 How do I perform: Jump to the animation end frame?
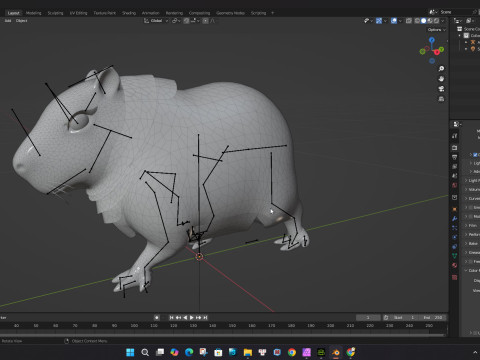coord(205,317)
